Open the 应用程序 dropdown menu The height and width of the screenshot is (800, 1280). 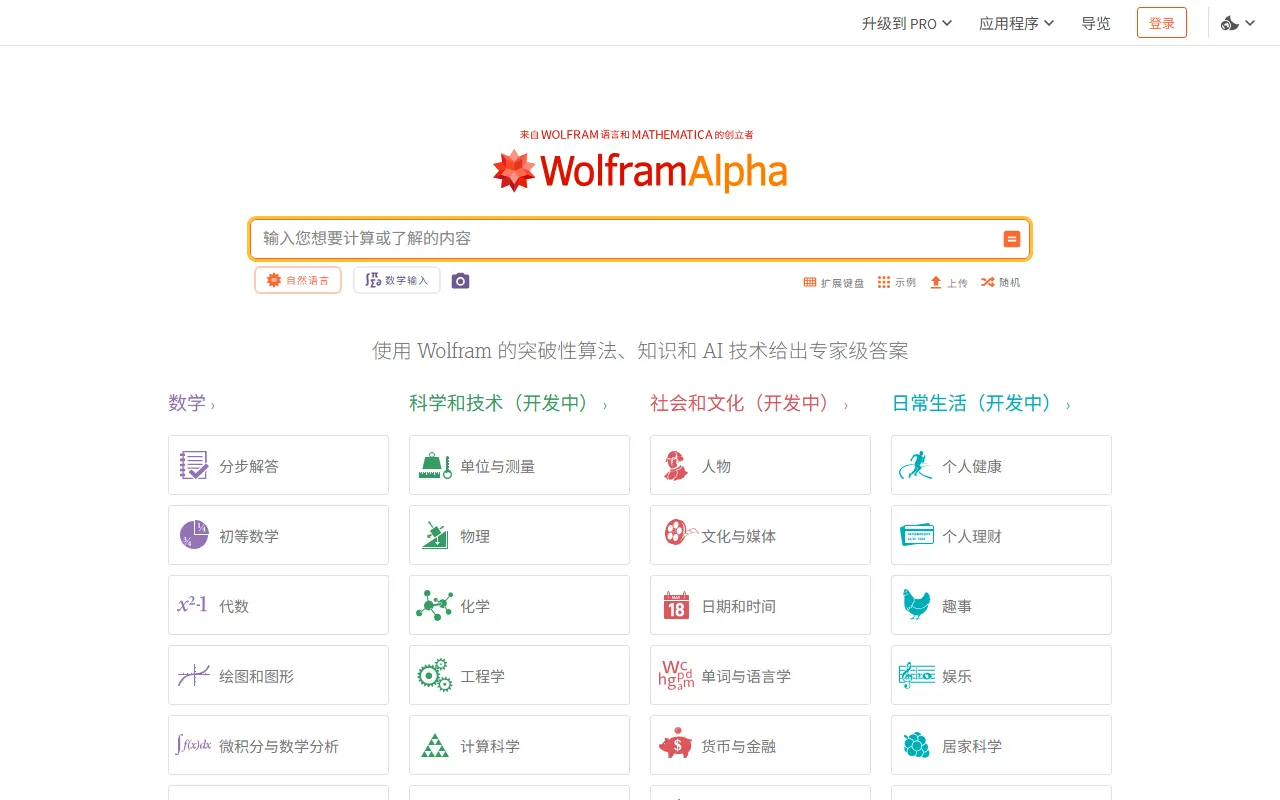coord(1016,23)
